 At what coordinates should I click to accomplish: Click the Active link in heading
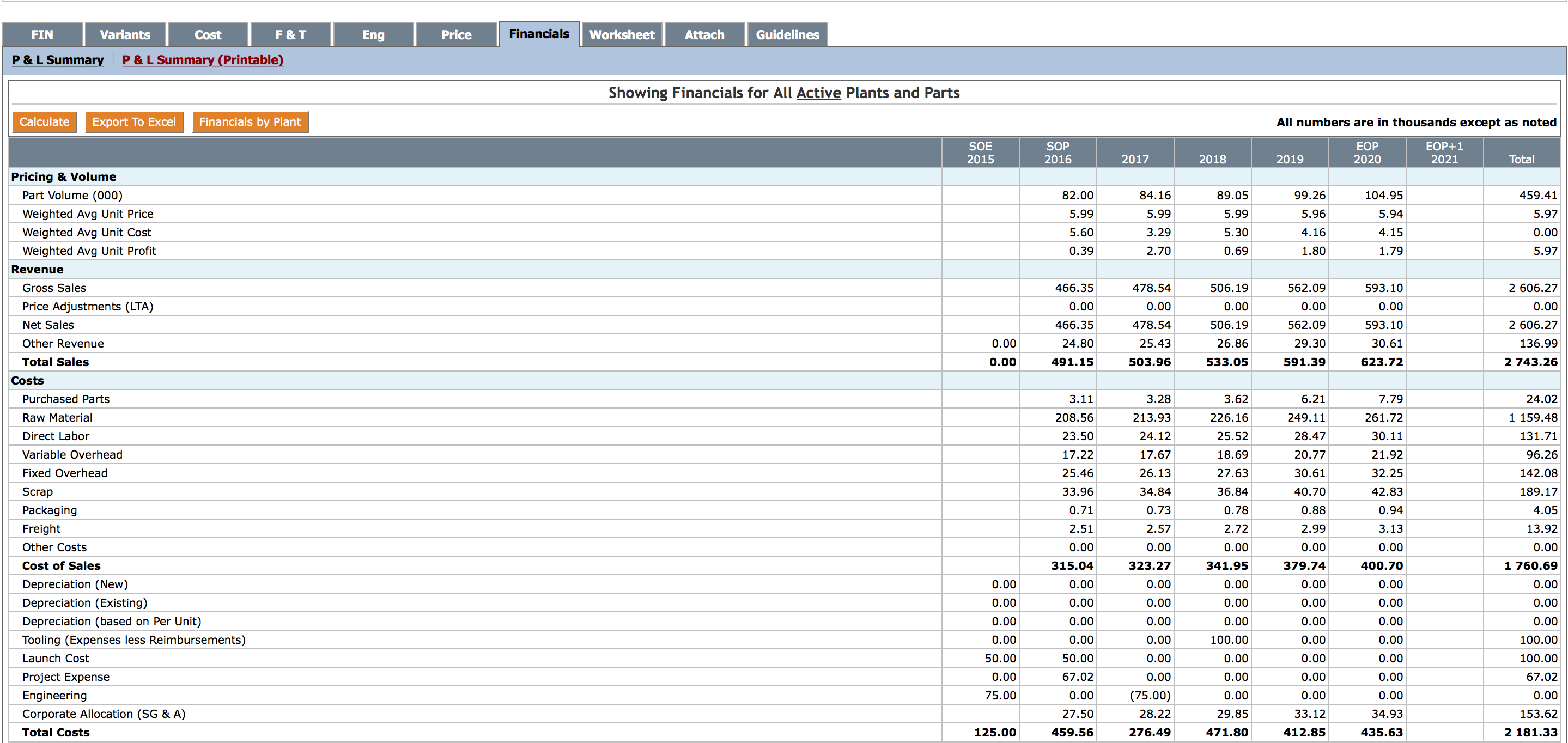[x=818, y=93]
